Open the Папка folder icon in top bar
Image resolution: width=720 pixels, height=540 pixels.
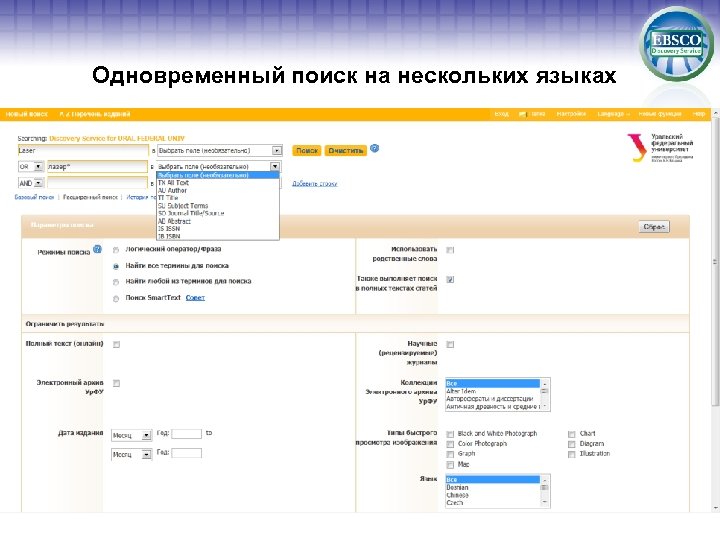522,114
